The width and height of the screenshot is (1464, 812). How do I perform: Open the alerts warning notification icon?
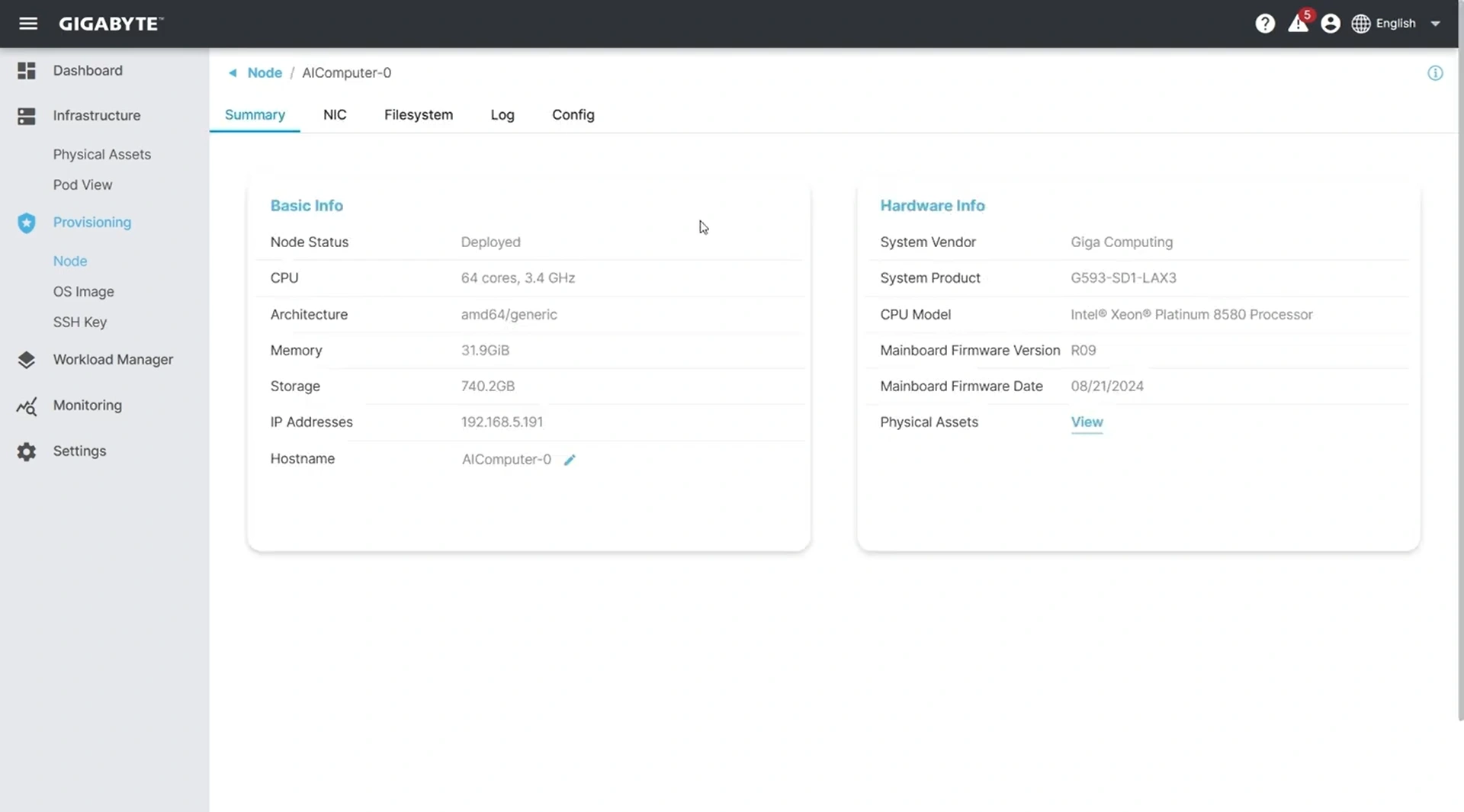pos(1298,24)
